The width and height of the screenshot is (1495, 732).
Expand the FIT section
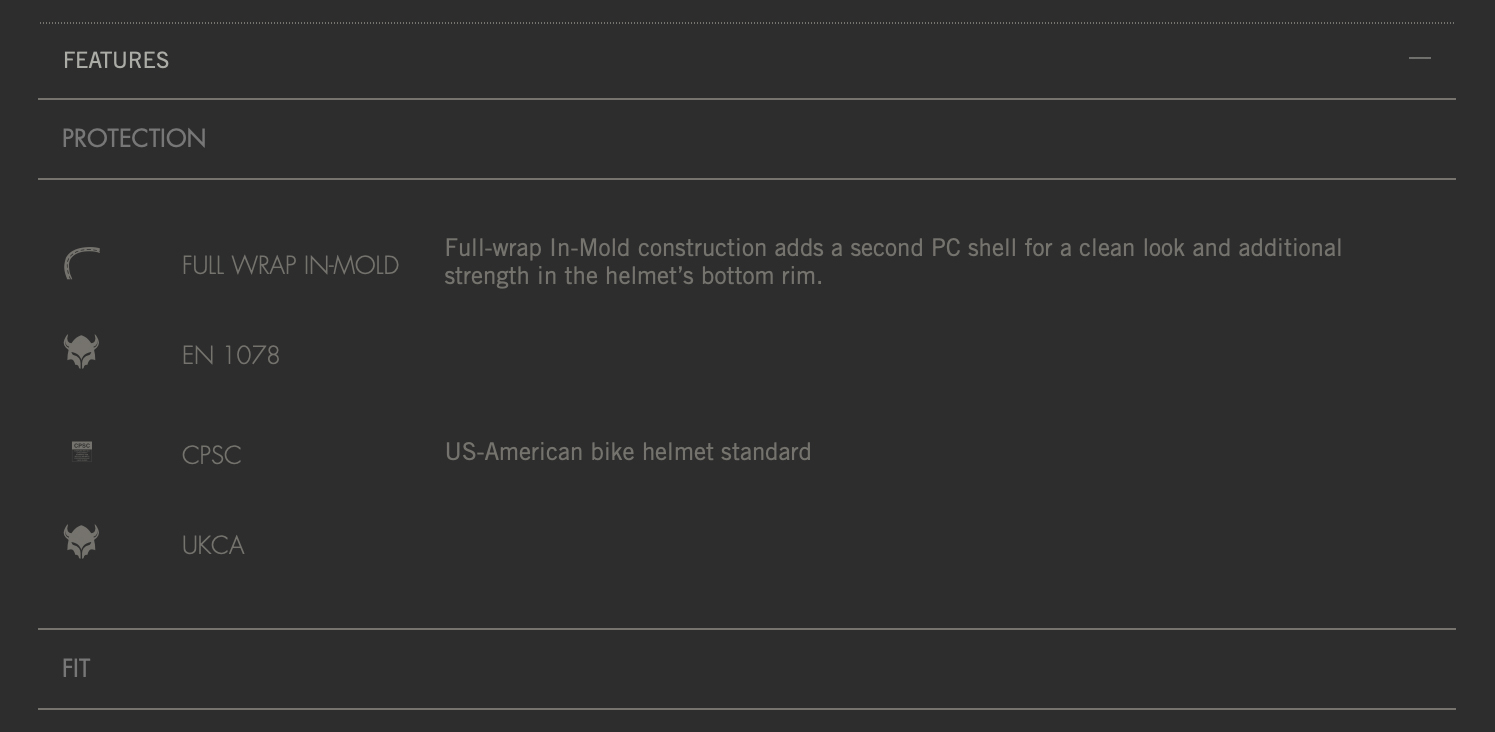(x=747, y=669)
